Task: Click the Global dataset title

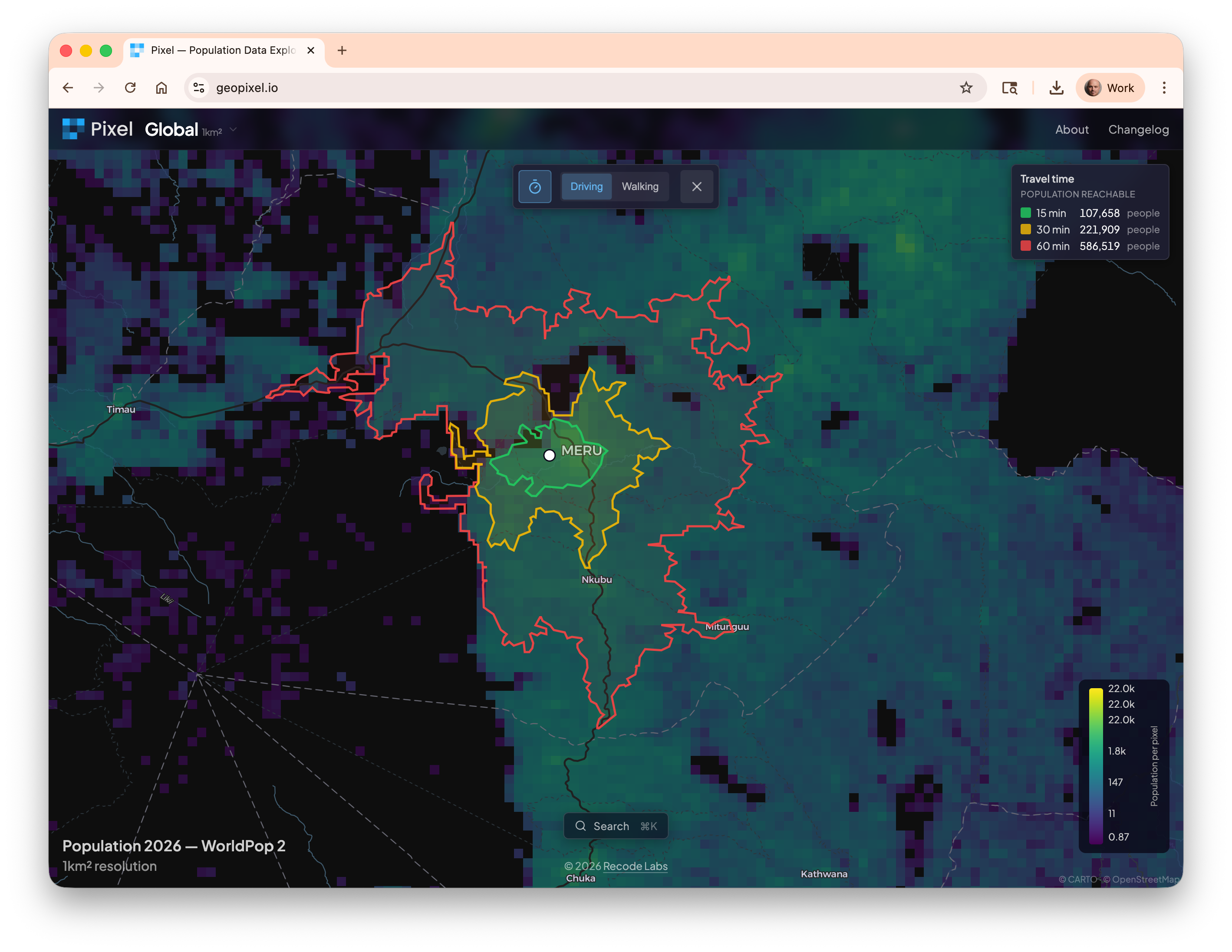Action: [171, 129]
